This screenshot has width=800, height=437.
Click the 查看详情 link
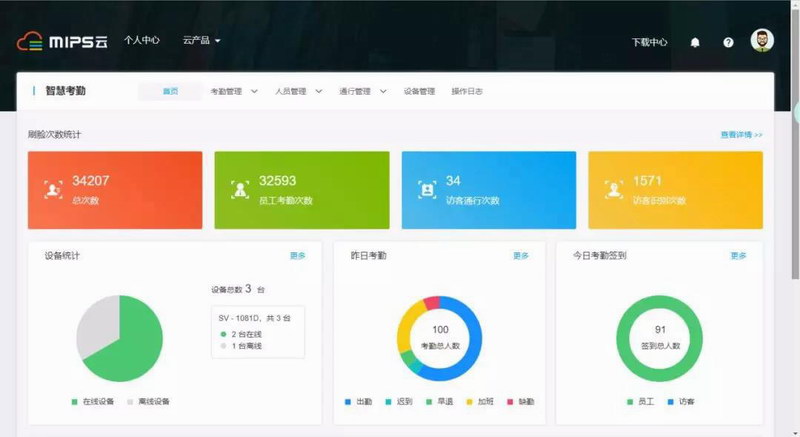[x=741, y=134]
